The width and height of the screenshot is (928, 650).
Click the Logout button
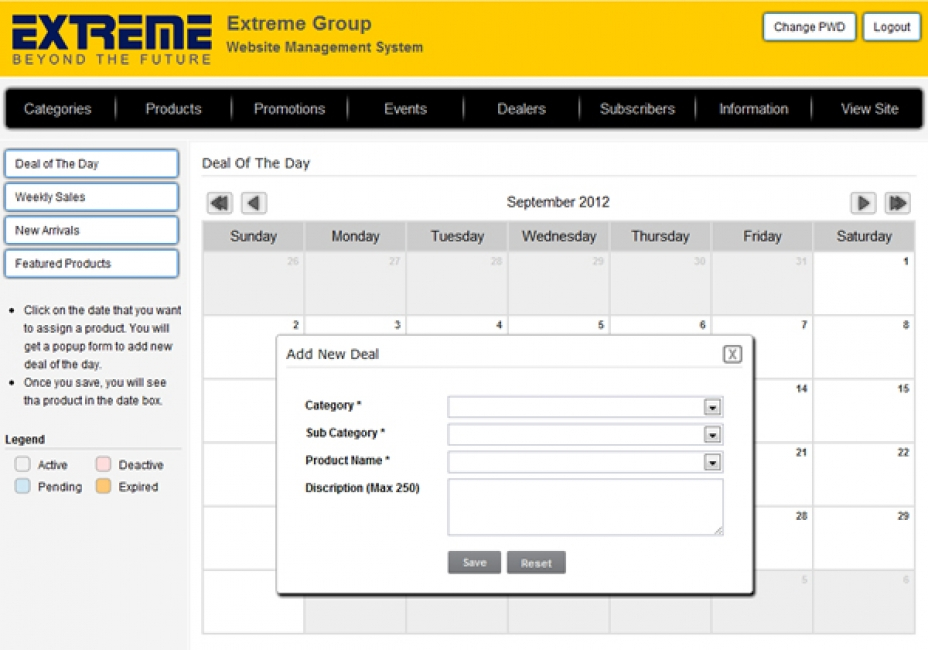[x=891, y=27]
